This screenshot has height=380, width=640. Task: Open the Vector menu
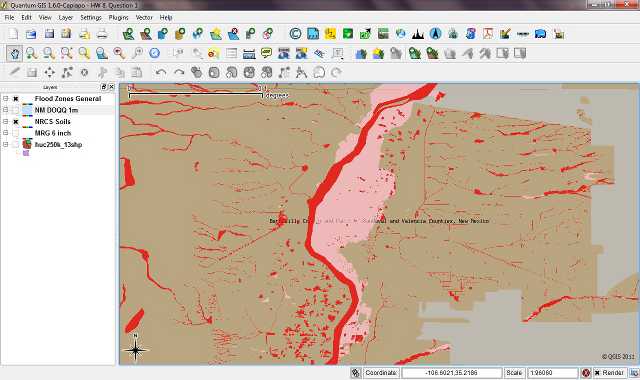[144, 18]
